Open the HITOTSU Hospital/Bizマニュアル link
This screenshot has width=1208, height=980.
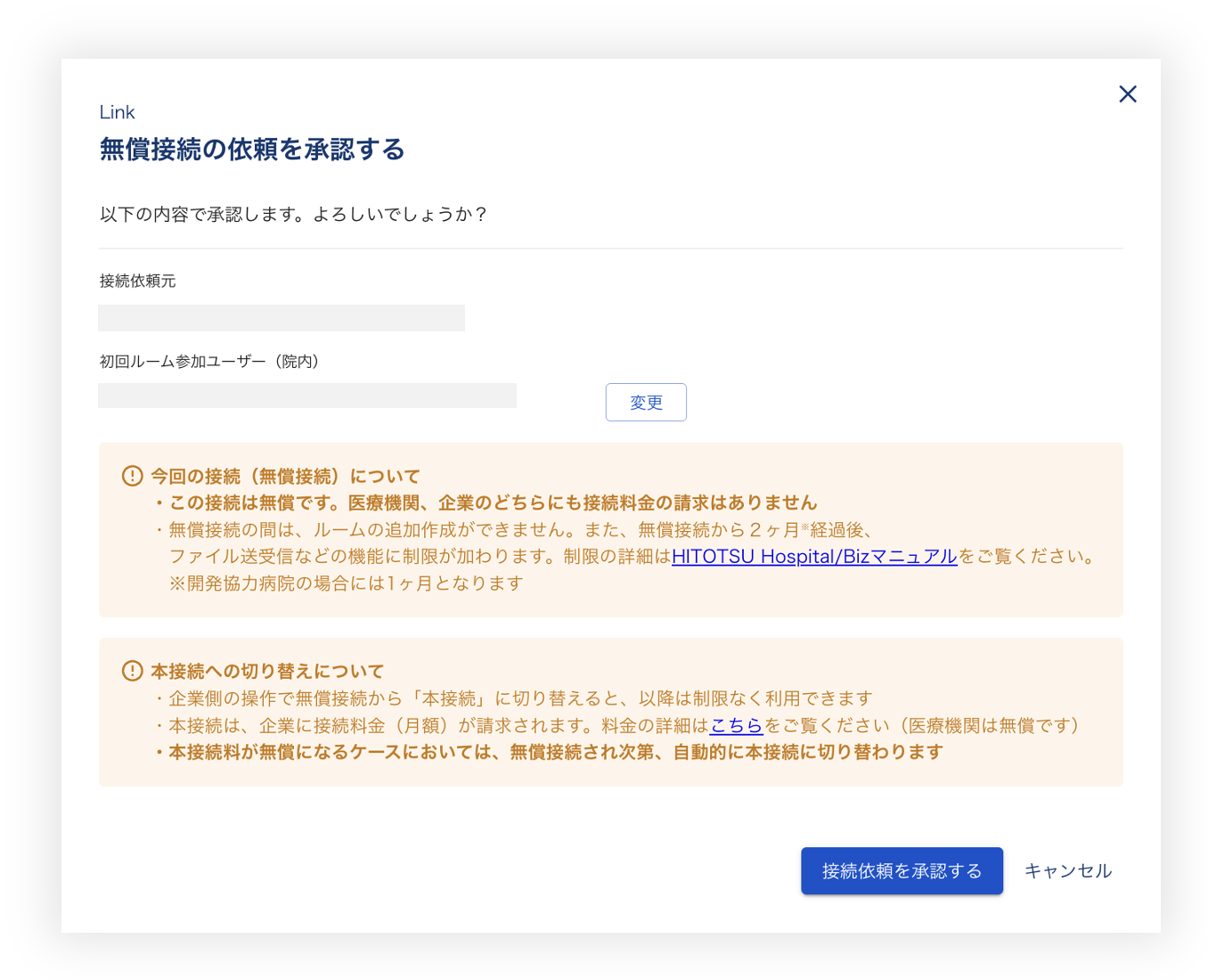(x=813, y=557)
